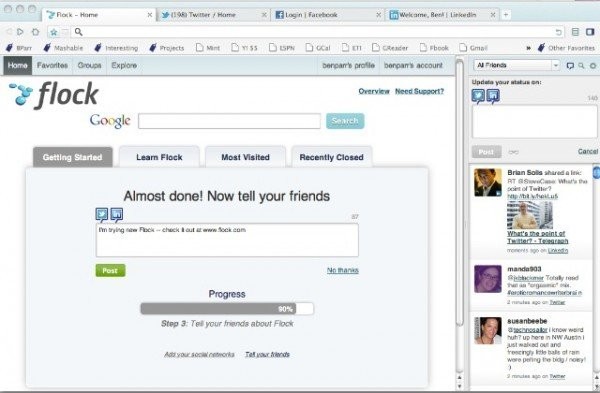The height and width of the screenshot is (393, 600).
Task: Click the bookmark star icon in address bar
Action: tap(54, 32)
